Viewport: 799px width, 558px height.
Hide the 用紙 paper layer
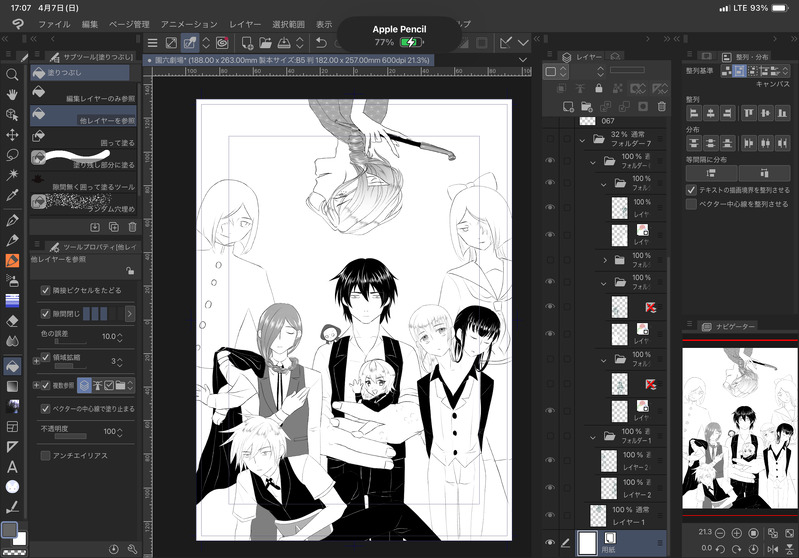pos(549,543)
